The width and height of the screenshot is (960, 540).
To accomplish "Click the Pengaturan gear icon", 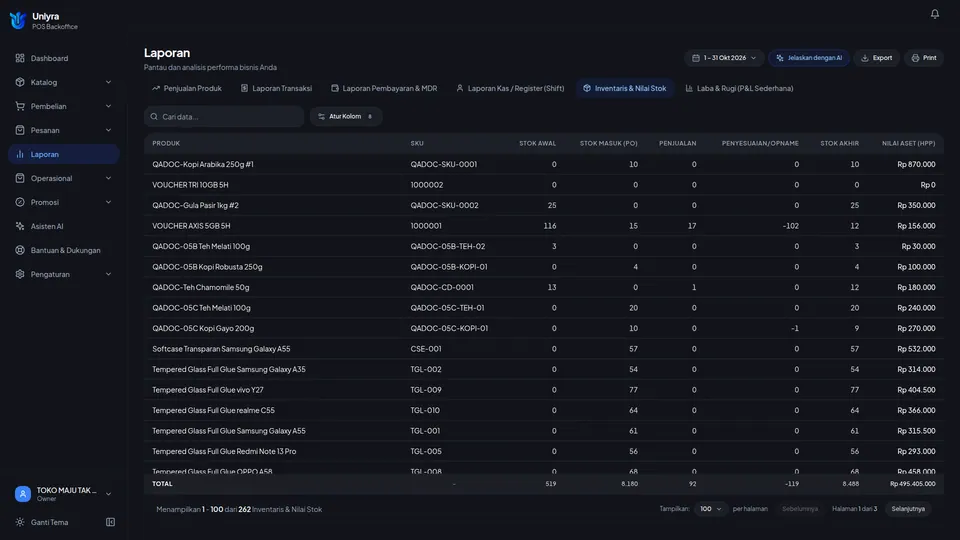I will click(x=20, y=274).
